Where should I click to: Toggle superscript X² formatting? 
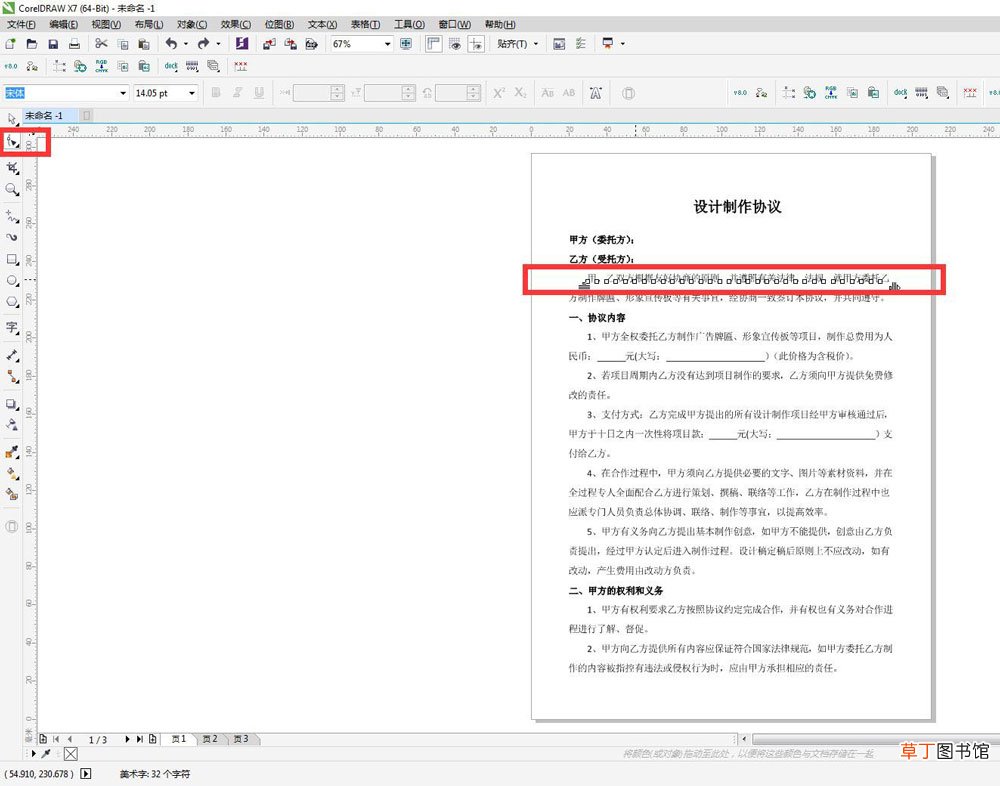click(499, 93)
